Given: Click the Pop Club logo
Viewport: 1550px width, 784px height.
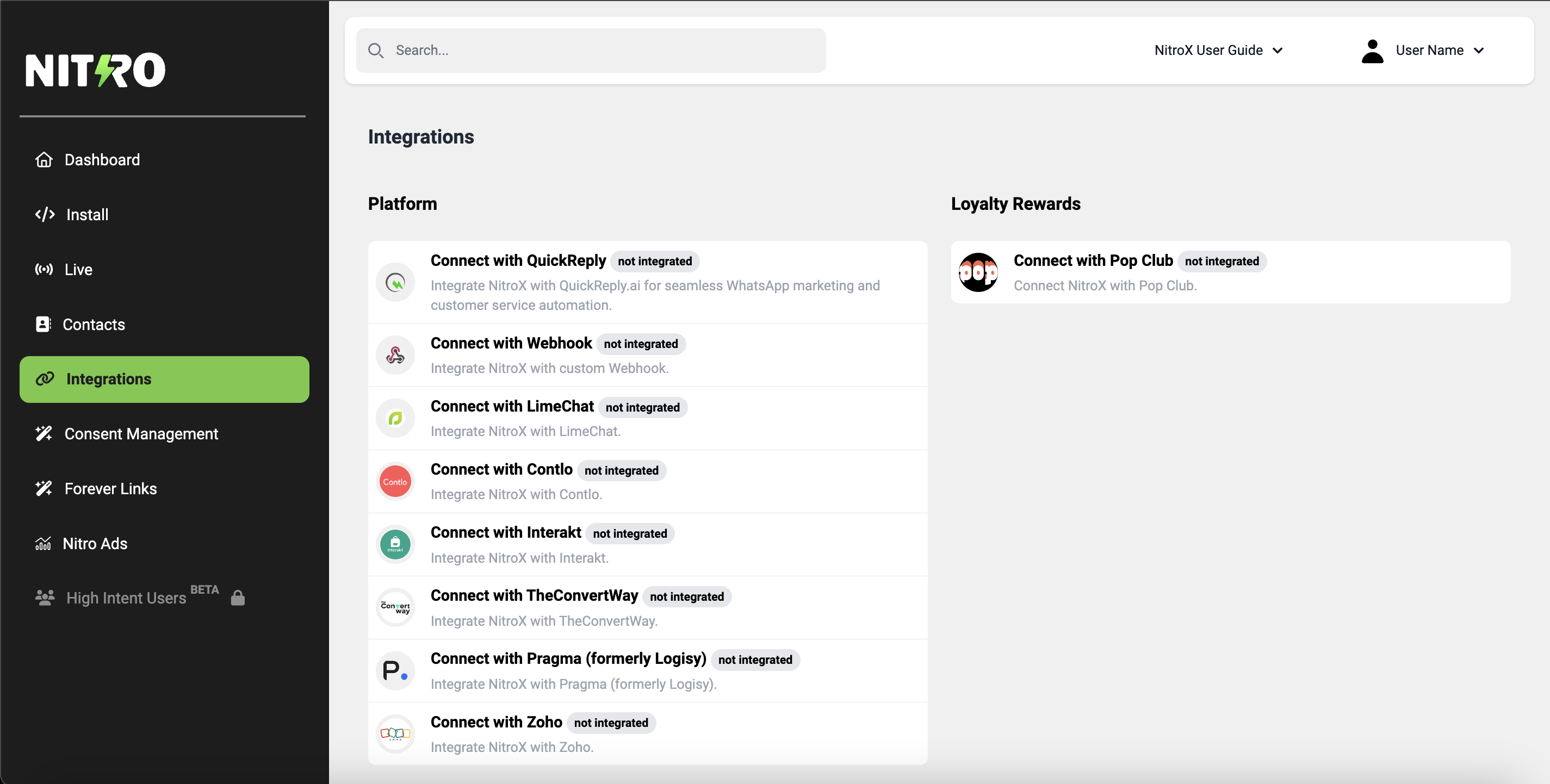Looking at the screenshot, I should [978, 272].
